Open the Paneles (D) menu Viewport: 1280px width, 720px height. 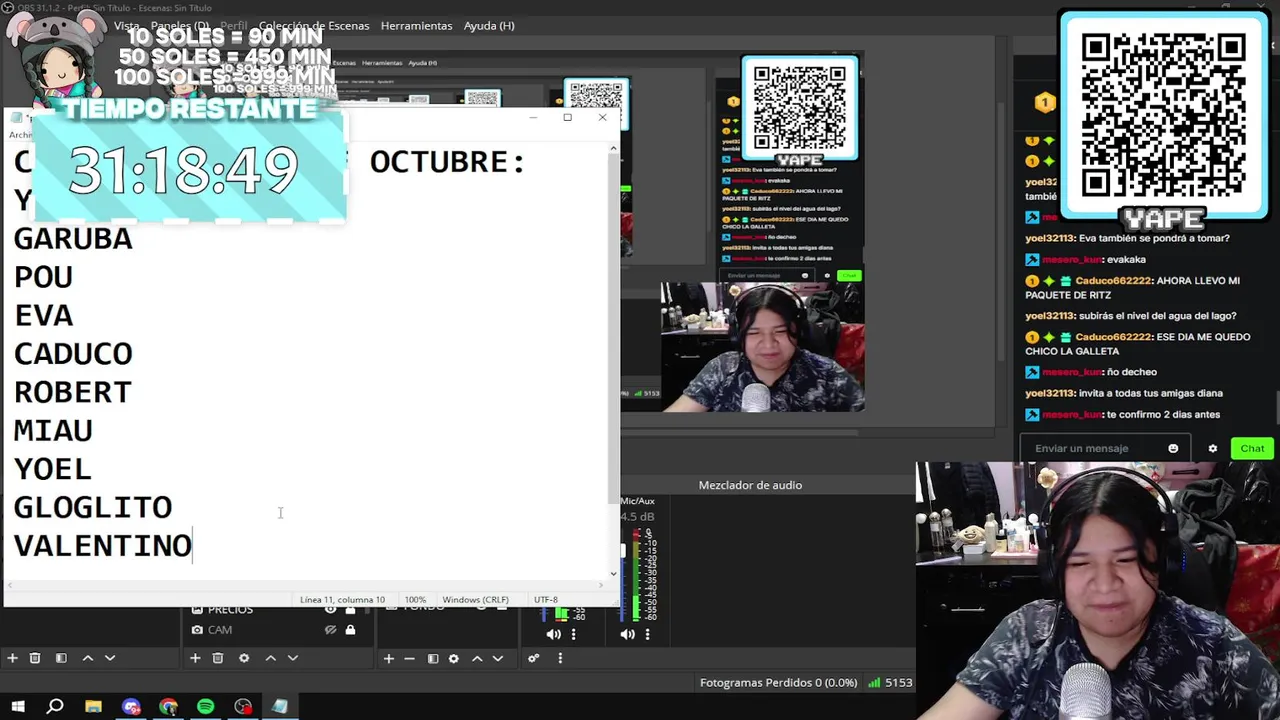[x=180, y=25]
